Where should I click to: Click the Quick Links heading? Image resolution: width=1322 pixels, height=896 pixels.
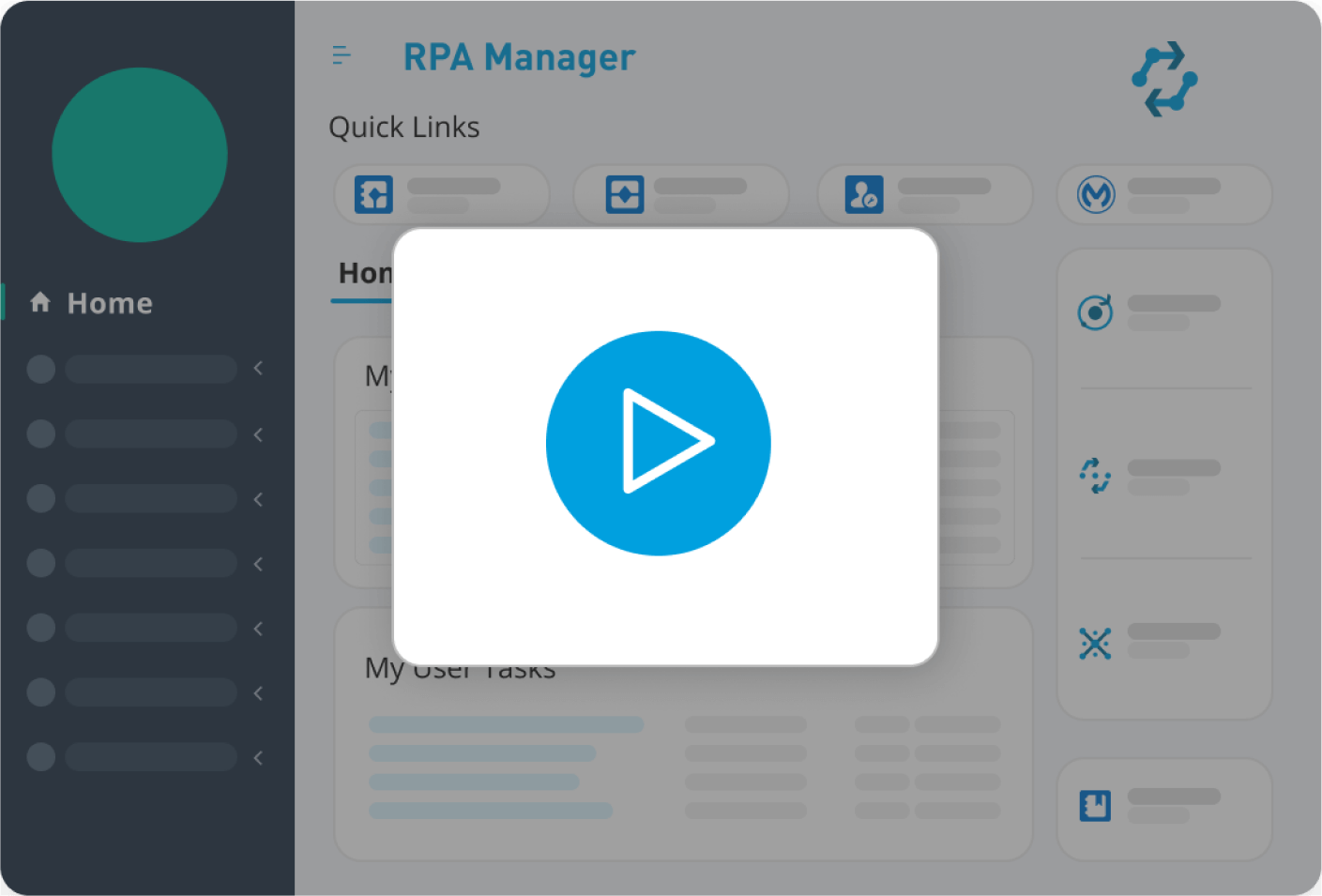404,128
